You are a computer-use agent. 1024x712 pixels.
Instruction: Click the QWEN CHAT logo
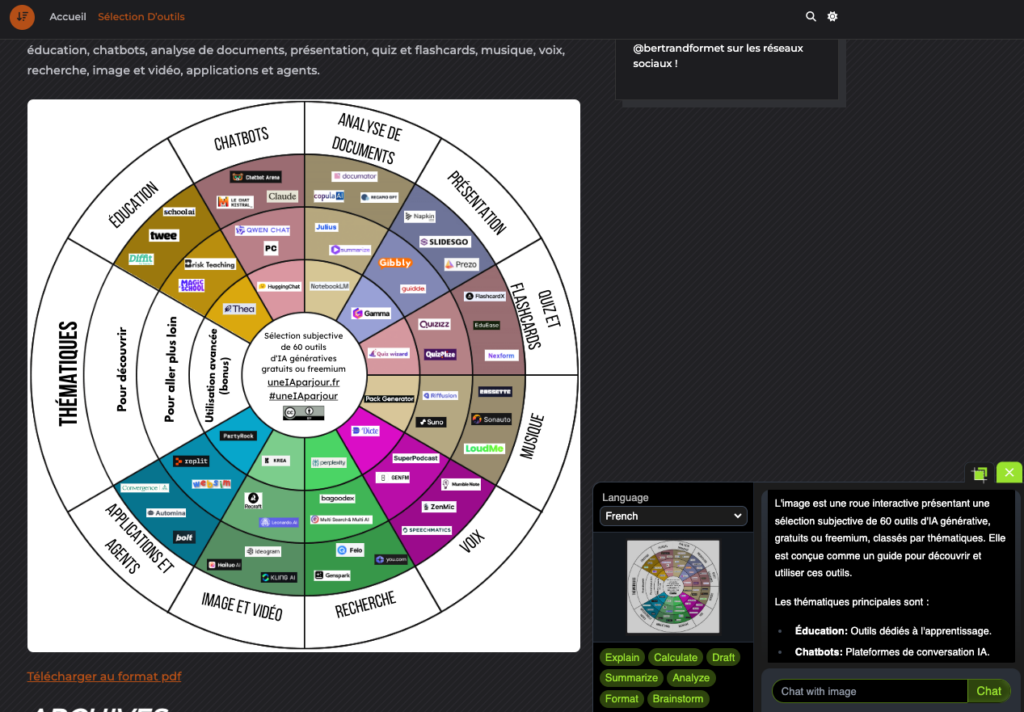coord(263,230)
